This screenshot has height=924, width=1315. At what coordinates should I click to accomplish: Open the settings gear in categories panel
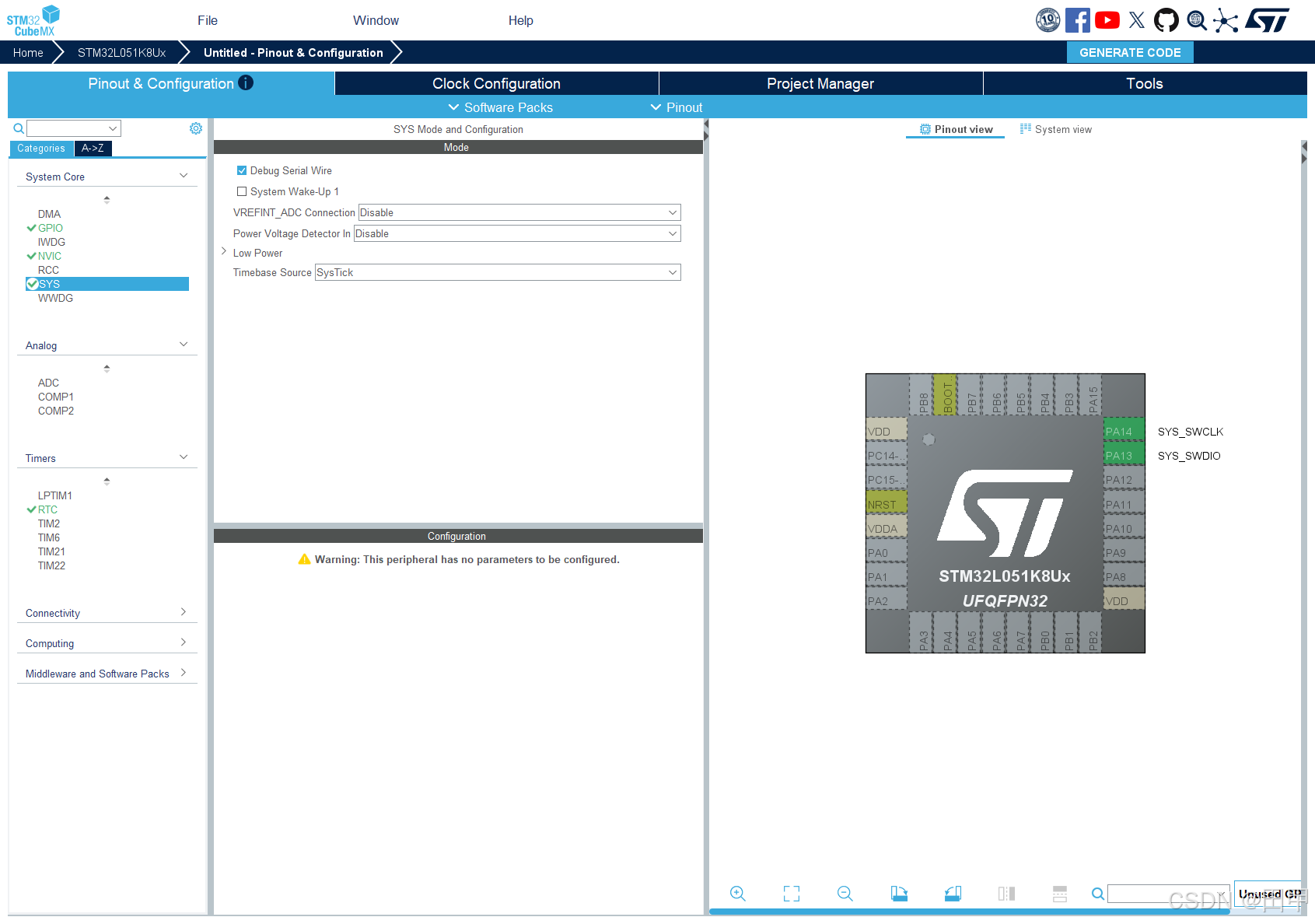[196, 128]
